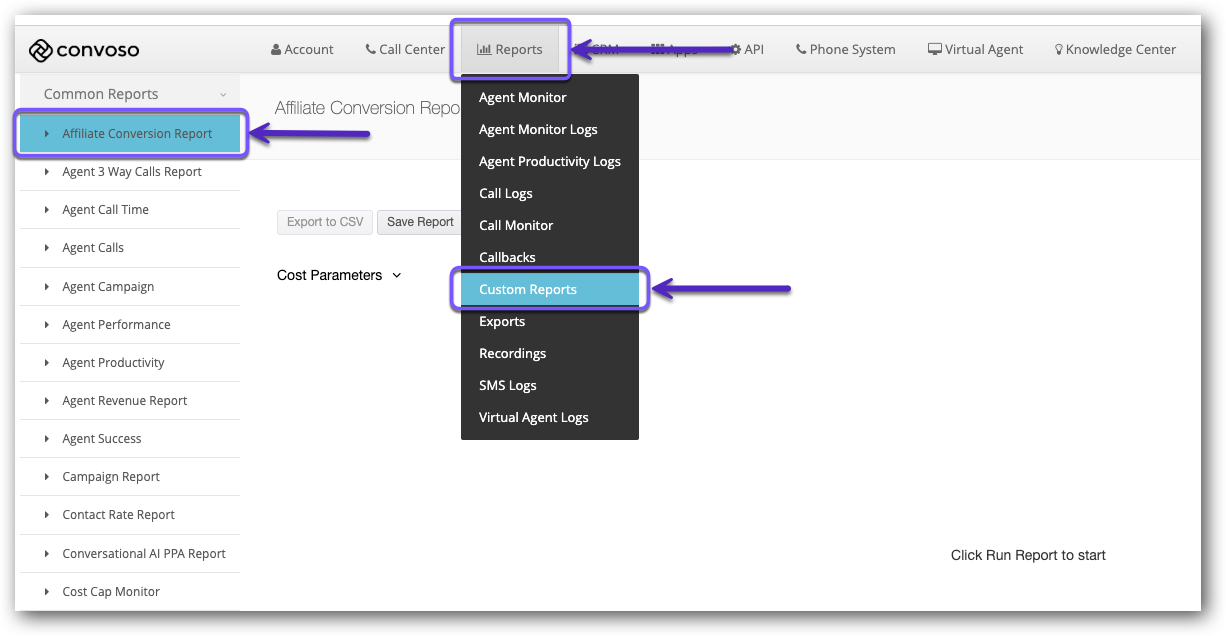Viewport: 1226px width, 636px height.
Task: Open the Phone System menu
Action: pos(846,49)
